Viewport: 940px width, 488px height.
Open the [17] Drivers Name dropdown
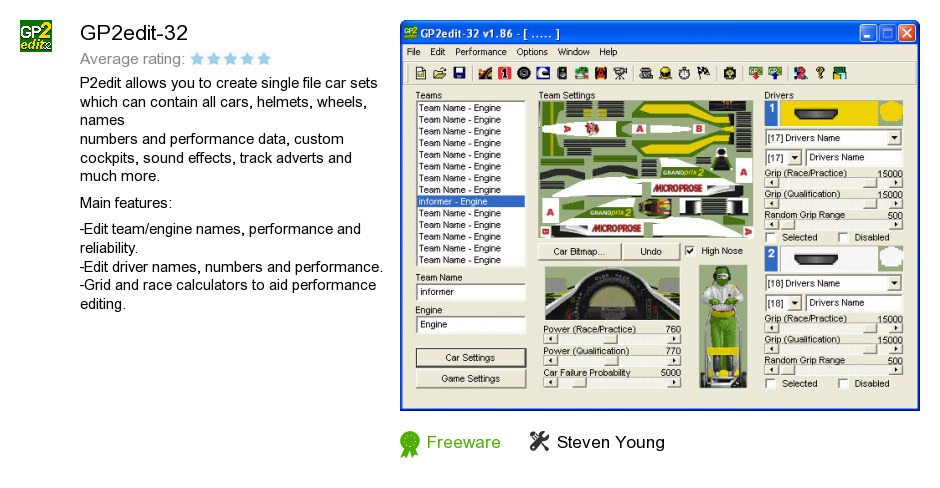tap(894, 138)
